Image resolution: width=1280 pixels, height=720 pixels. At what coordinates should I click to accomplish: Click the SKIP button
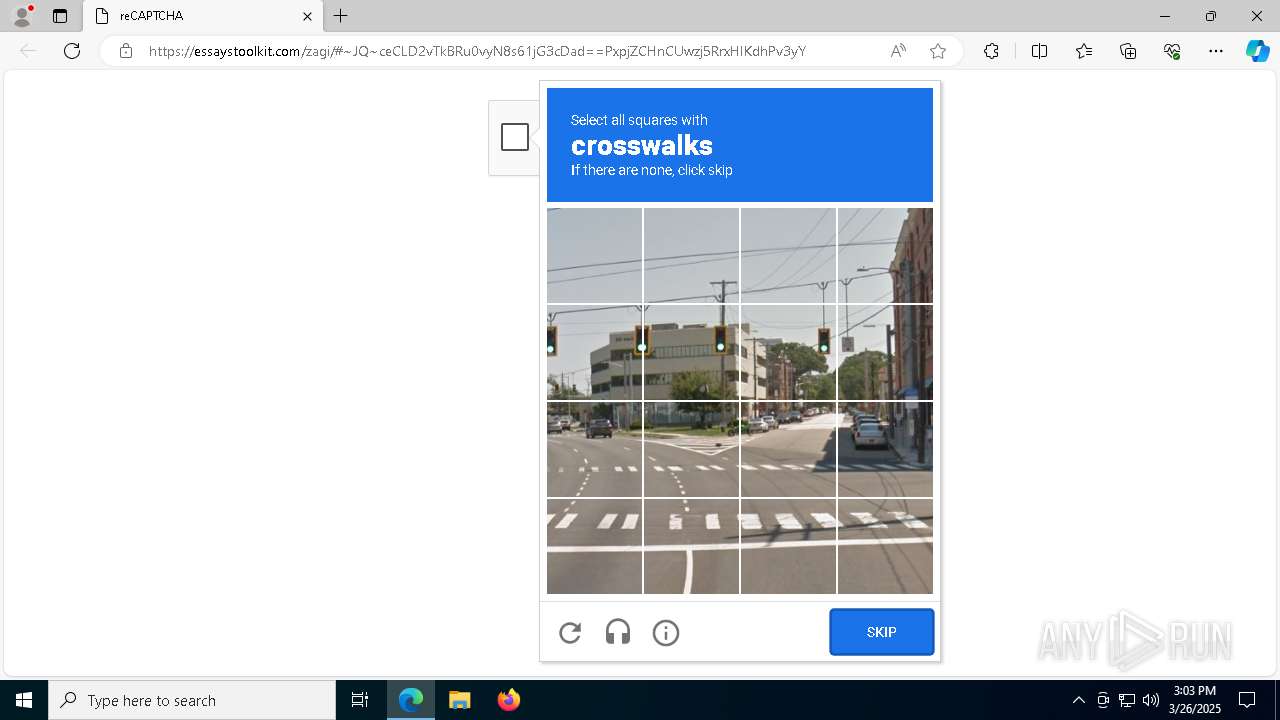[x=881, y=632]
